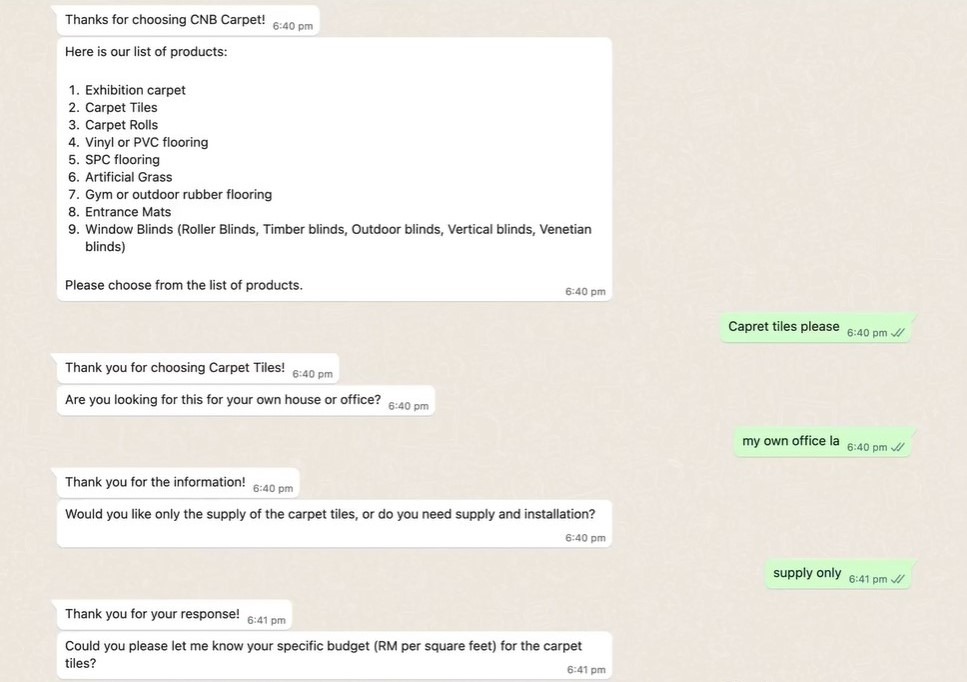Select "Vinyl or PVC flooring" list item
967x682 pixels.
point(146,142)
